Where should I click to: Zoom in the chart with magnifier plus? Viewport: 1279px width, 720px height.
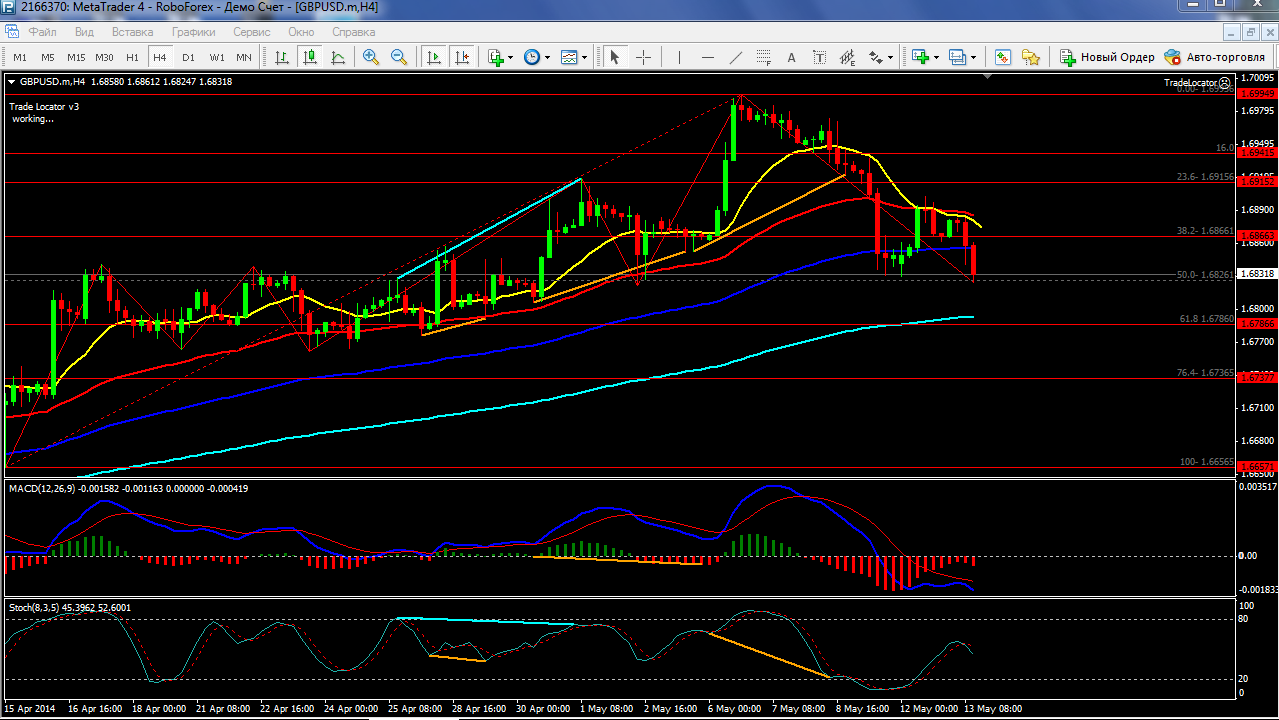[x=371, y=57]
